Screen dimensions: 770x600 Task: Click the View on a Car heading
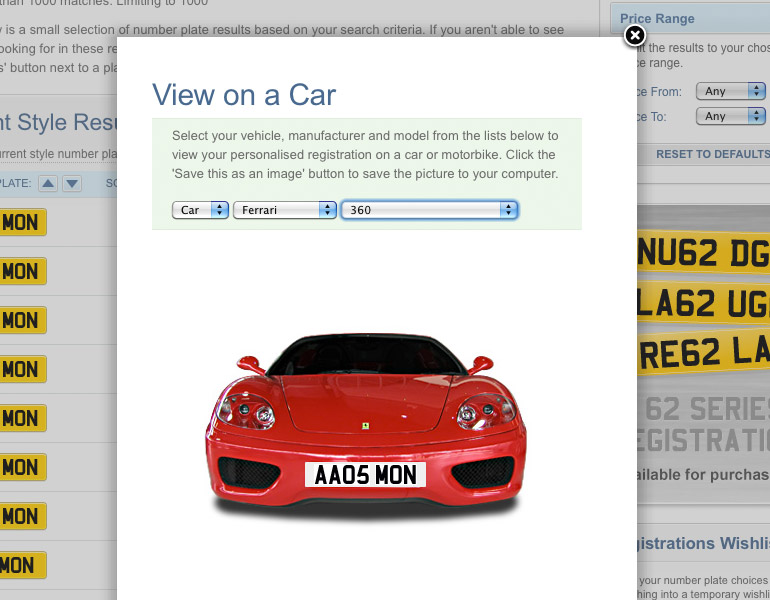click(x=244, y=95)
